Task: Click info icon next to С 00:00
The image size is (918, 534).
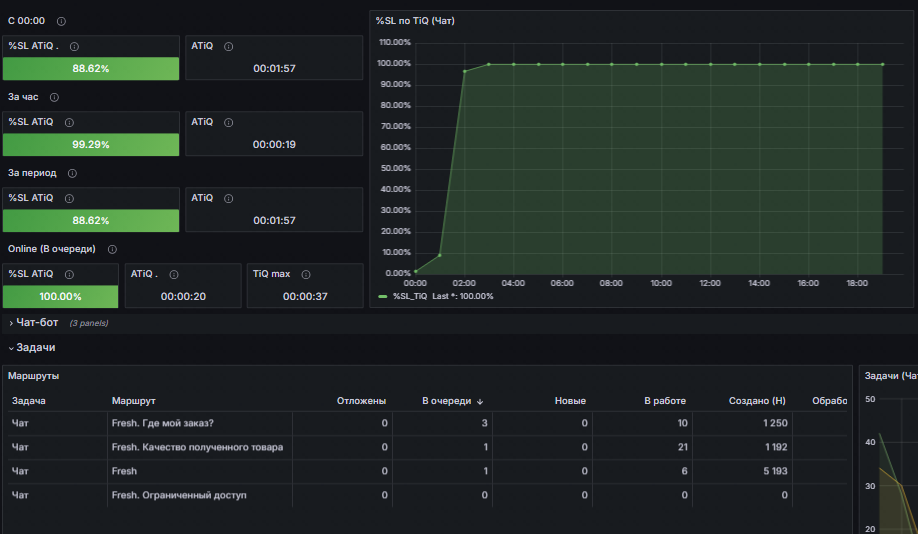Action: tap(61, 21)
